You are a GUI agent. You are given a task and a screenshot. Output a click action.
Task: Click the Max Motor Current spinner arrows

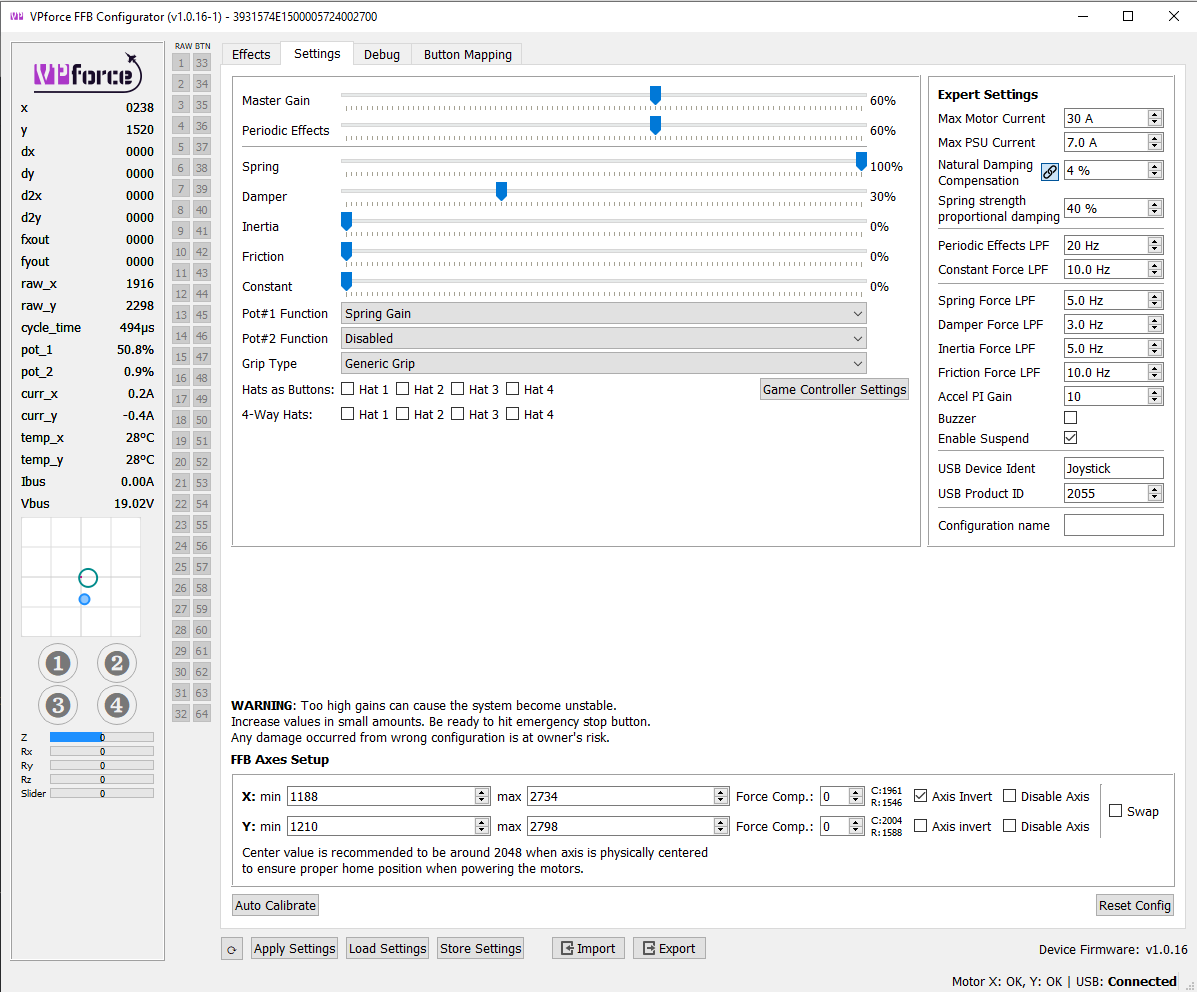[x=1155, y=118]
